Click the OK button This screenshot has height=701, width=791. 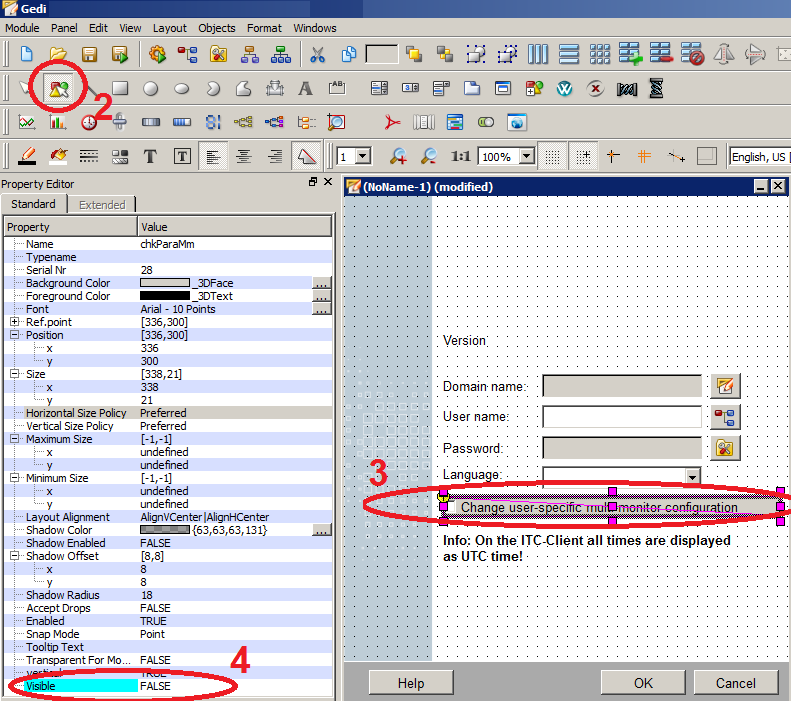pos(642,683)
